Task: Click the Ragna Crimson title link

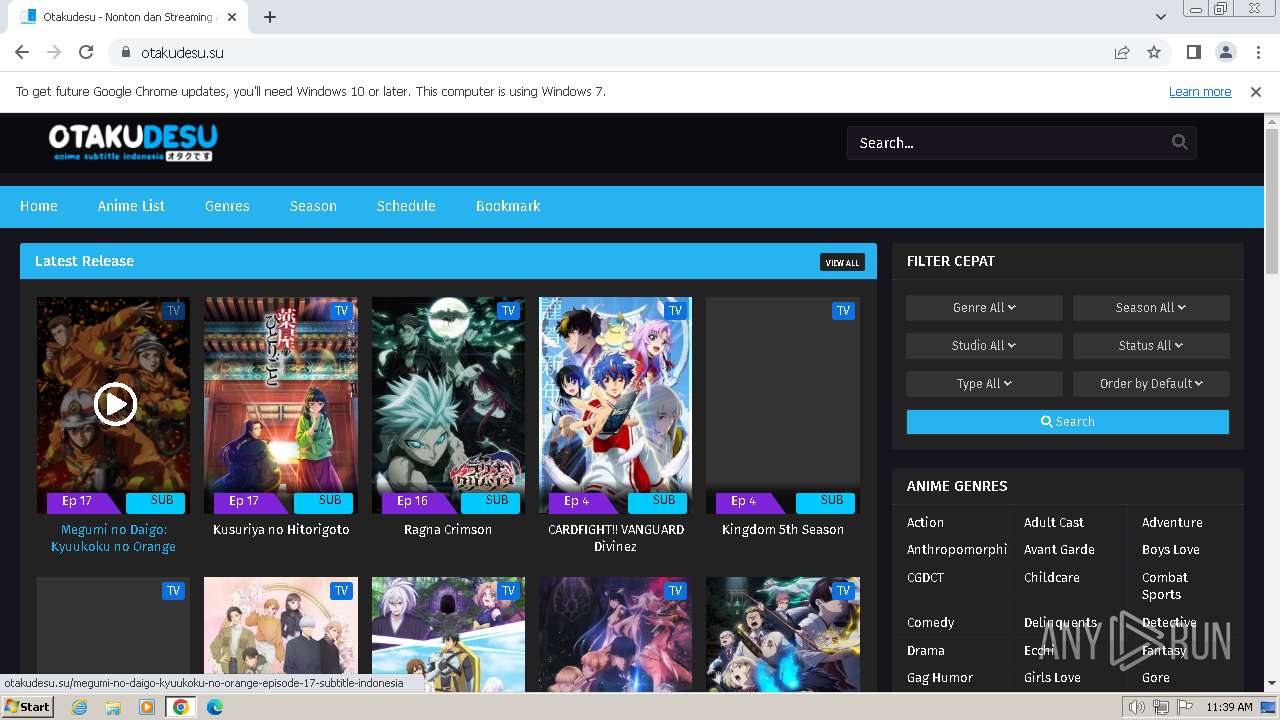Action: click(x=448, y=530)
